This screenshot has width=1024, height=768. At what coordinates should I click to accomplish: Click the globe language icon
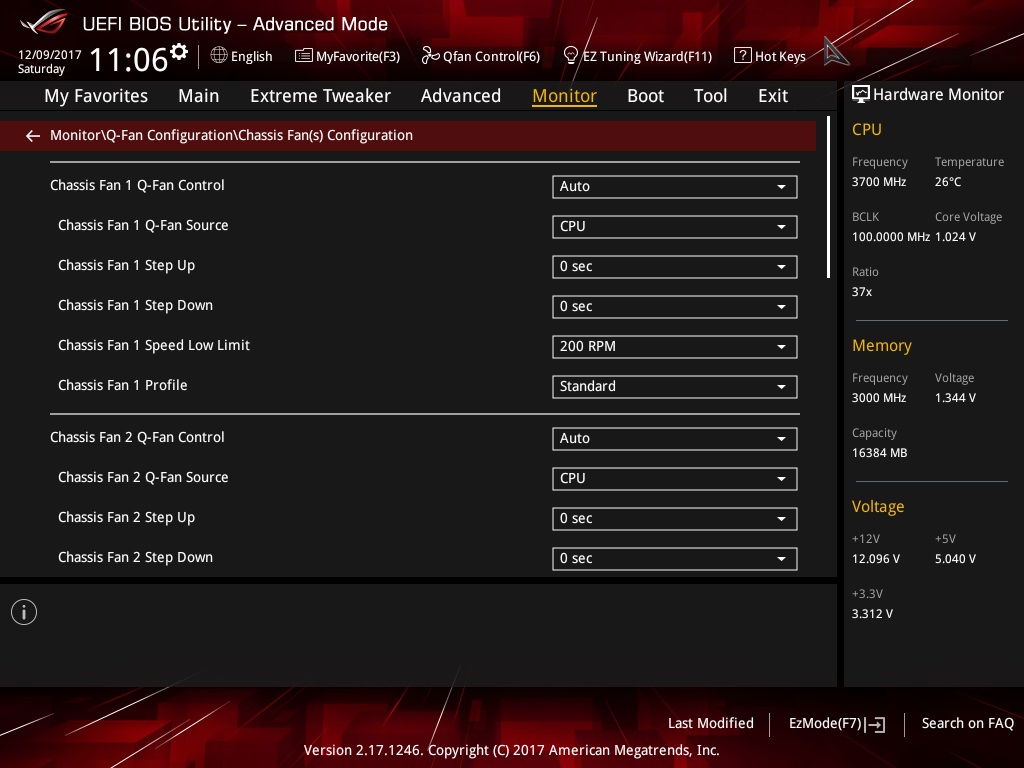219,56
